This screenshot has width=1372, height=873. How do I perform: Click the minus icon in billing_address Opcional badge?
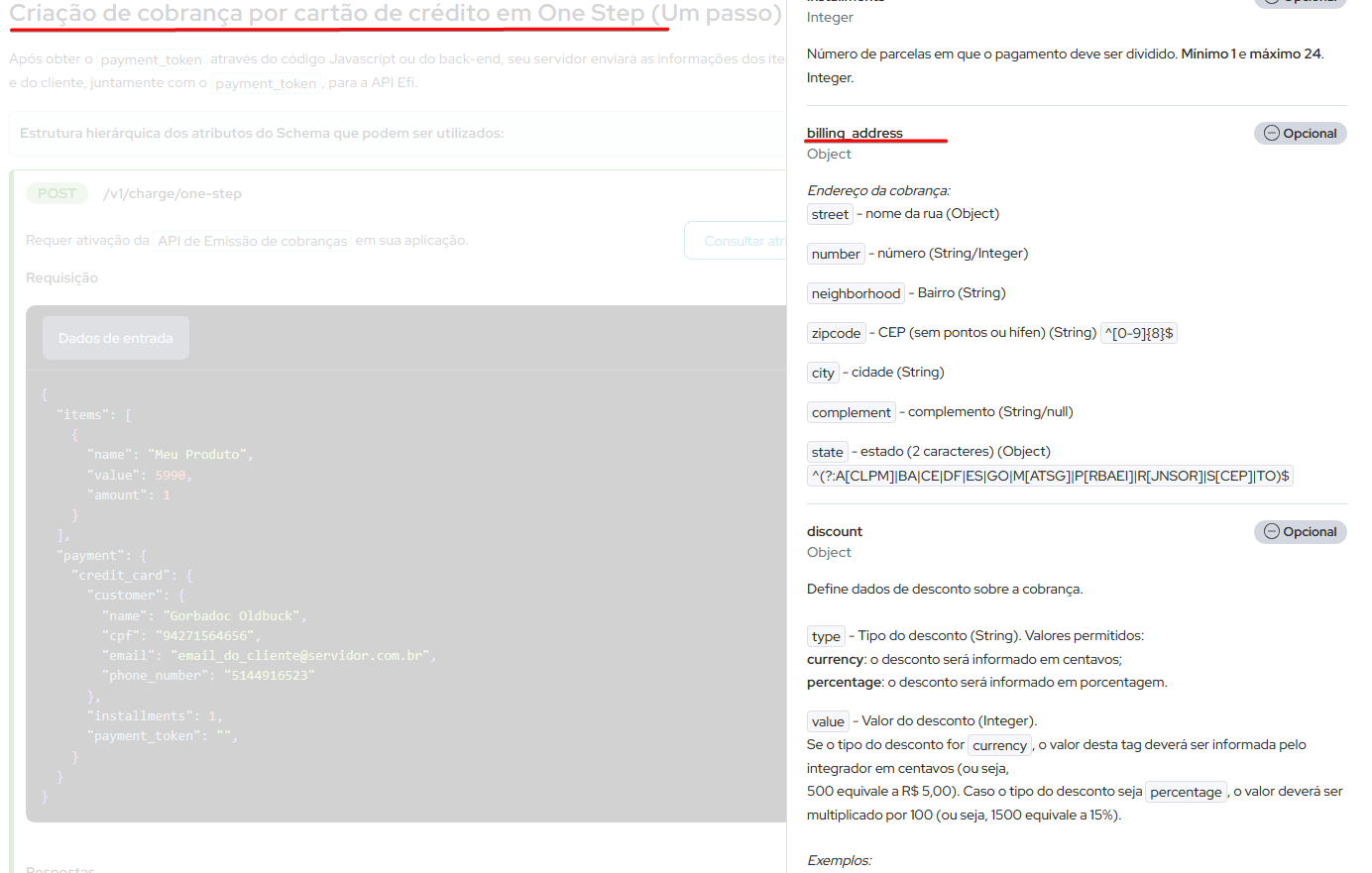(x=1271, y=134)
